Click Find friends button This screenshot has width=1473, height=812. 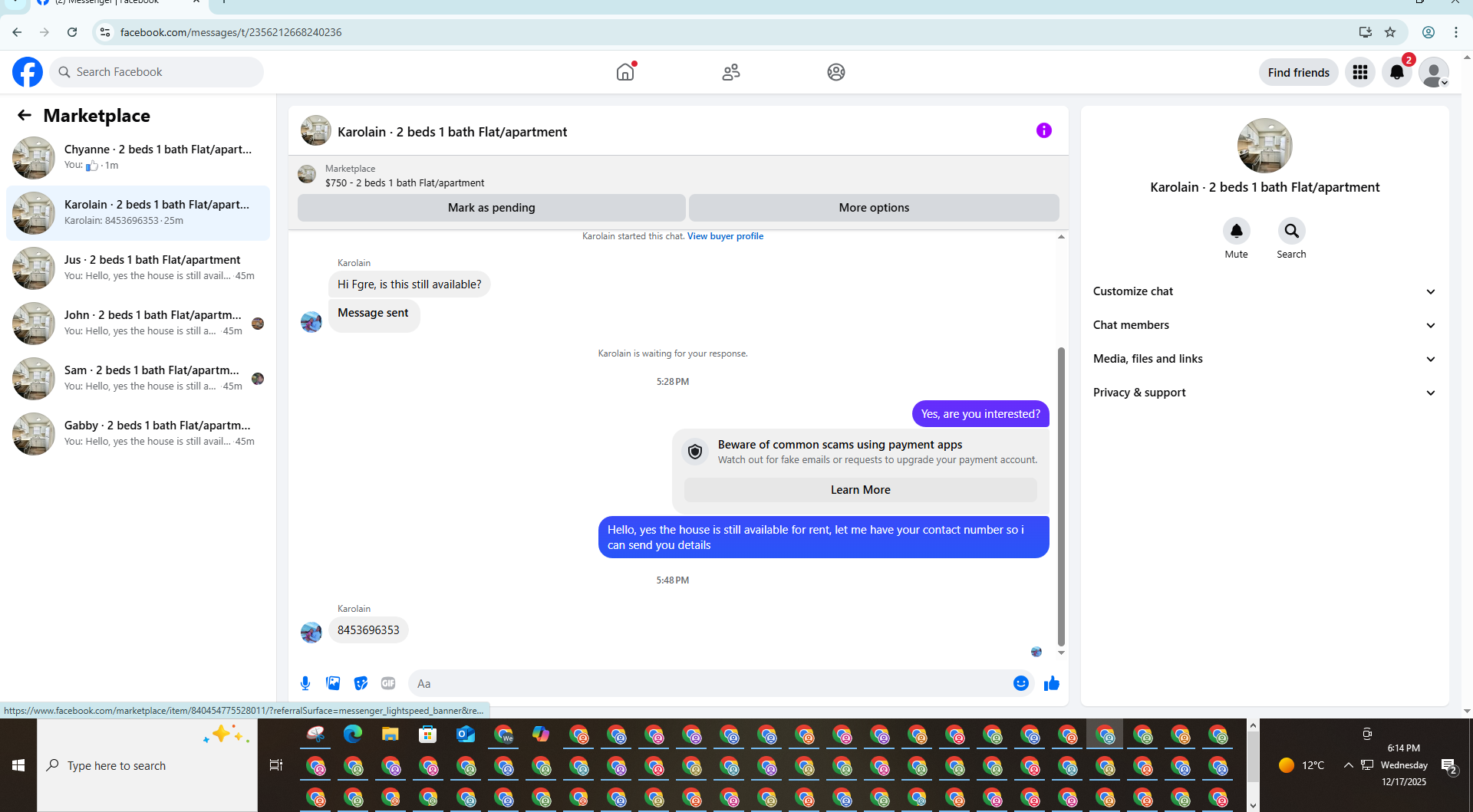[x=1298, y=72]
